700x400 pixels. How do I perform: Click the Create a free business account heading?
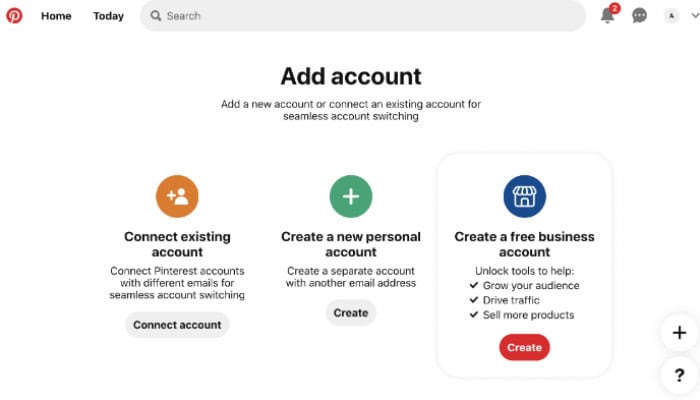tap(525, 244)
